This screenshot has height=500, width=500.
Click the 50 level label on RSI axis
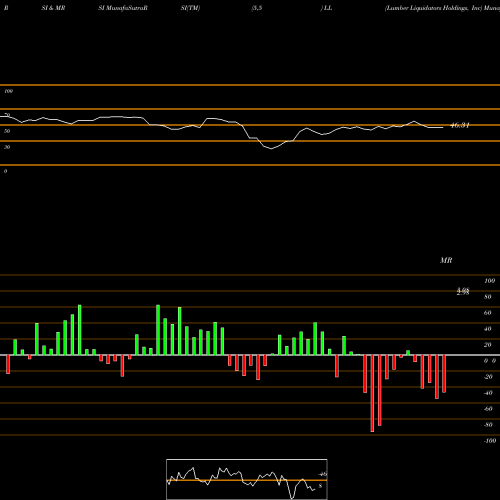[x=7, y=131]
